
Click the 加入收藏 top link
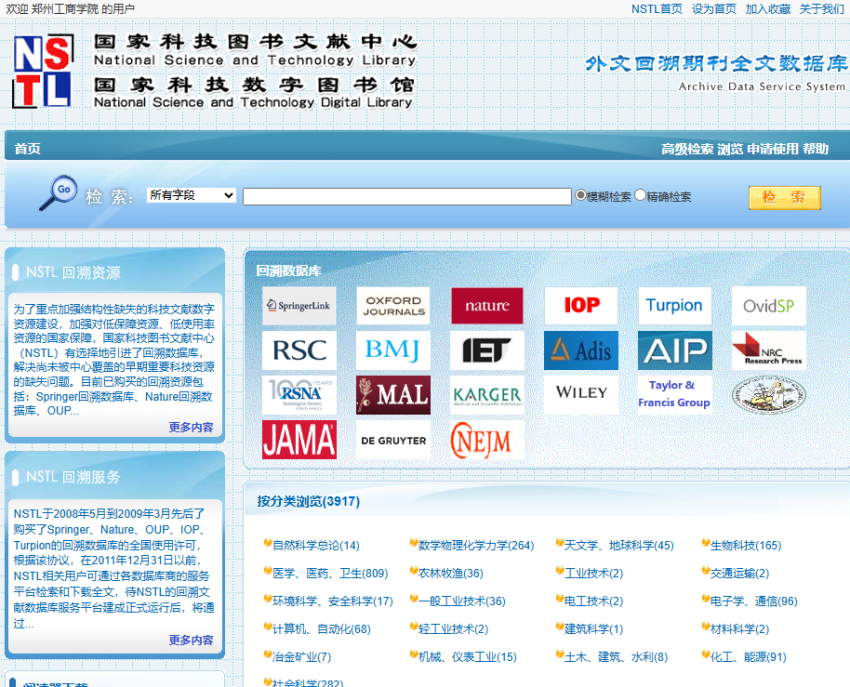768,9
